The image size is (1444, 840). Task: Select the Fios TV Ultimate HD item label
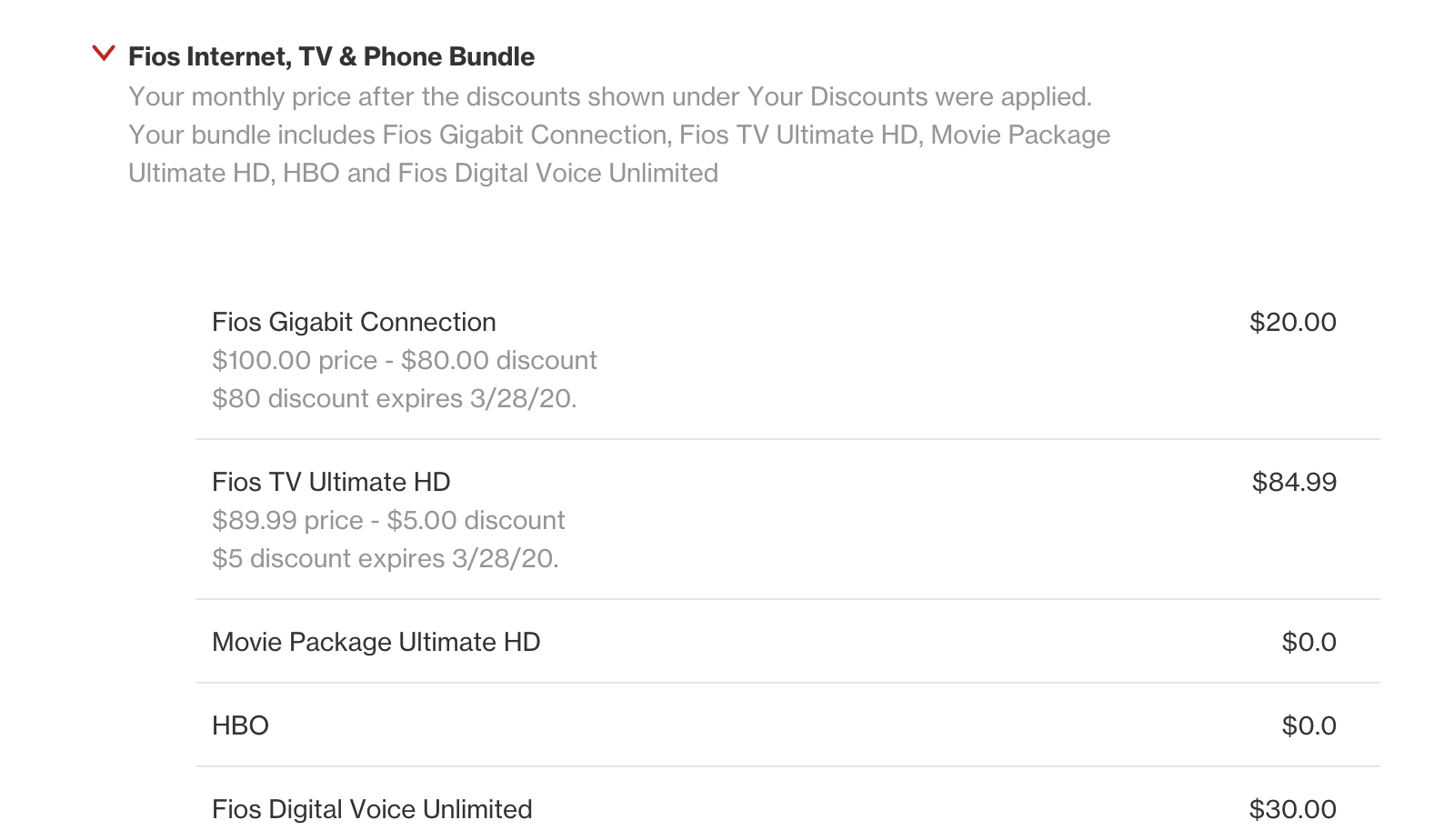point(331,482)
